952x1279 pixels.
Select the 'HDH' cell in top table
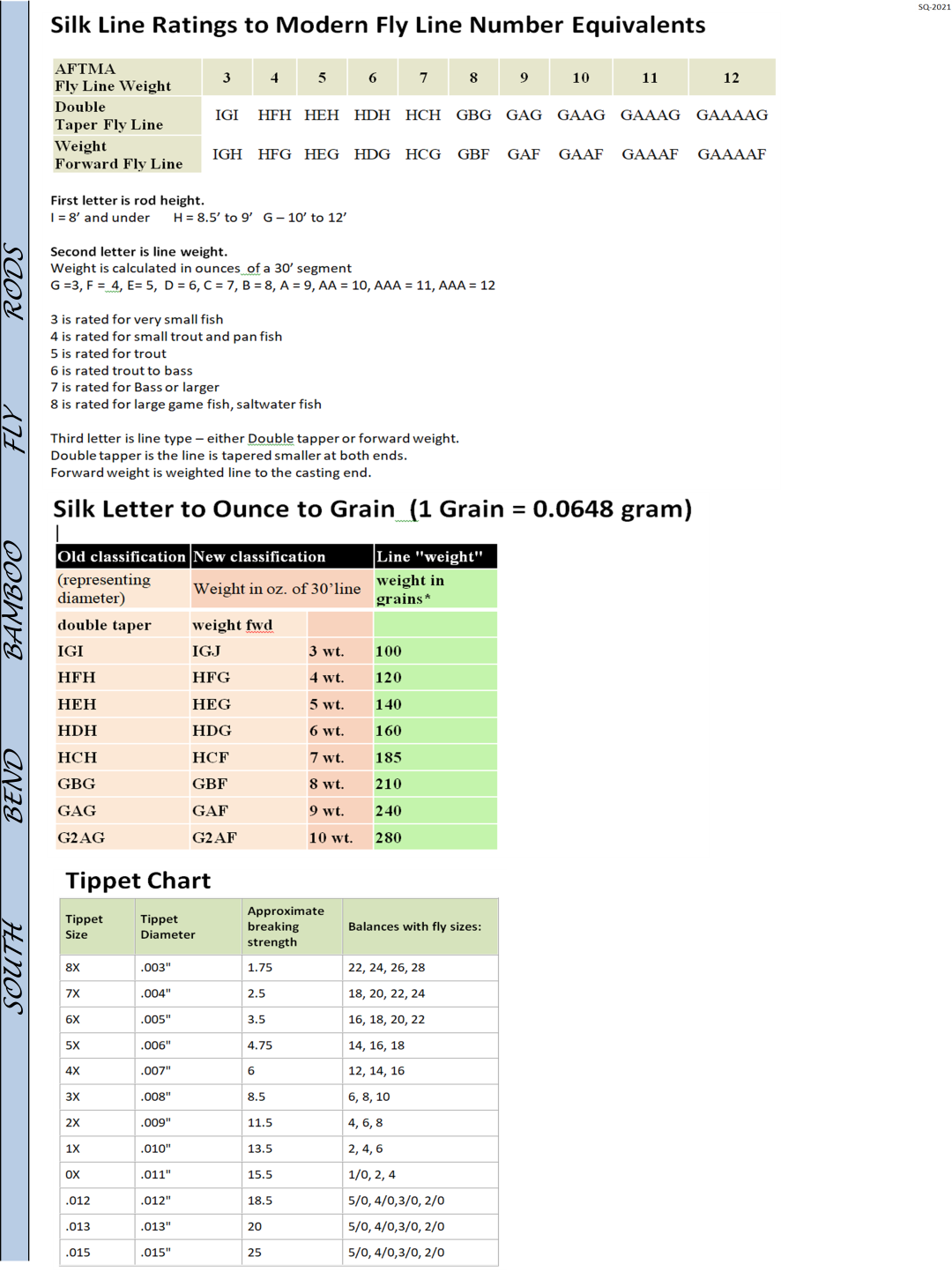click(372, 115)
